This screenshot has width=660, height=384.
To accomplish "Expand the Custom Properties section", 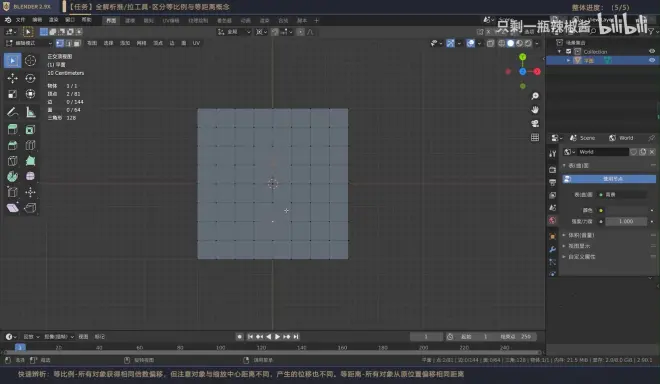I will 581,256.
